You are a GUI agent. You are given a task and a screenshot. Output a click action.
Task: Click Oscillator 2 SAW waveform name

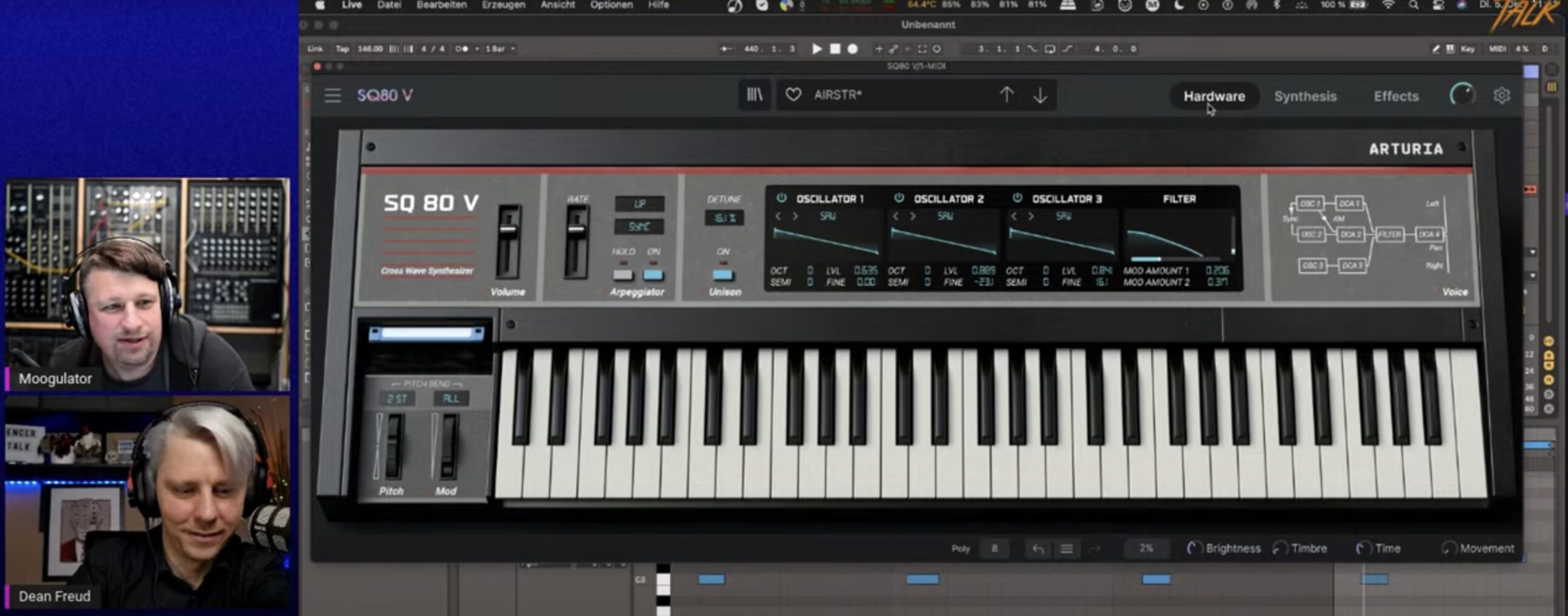(x=944, y=216)
